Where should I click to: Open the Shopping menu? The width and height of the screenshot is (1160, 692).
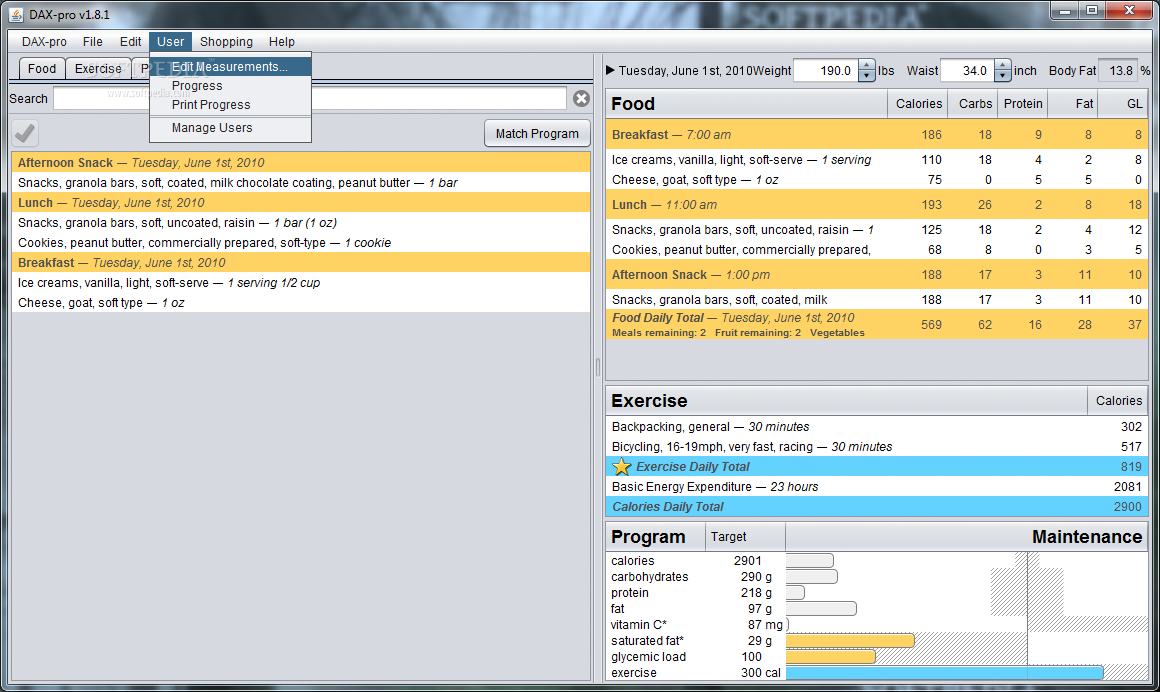click(226, 41)
